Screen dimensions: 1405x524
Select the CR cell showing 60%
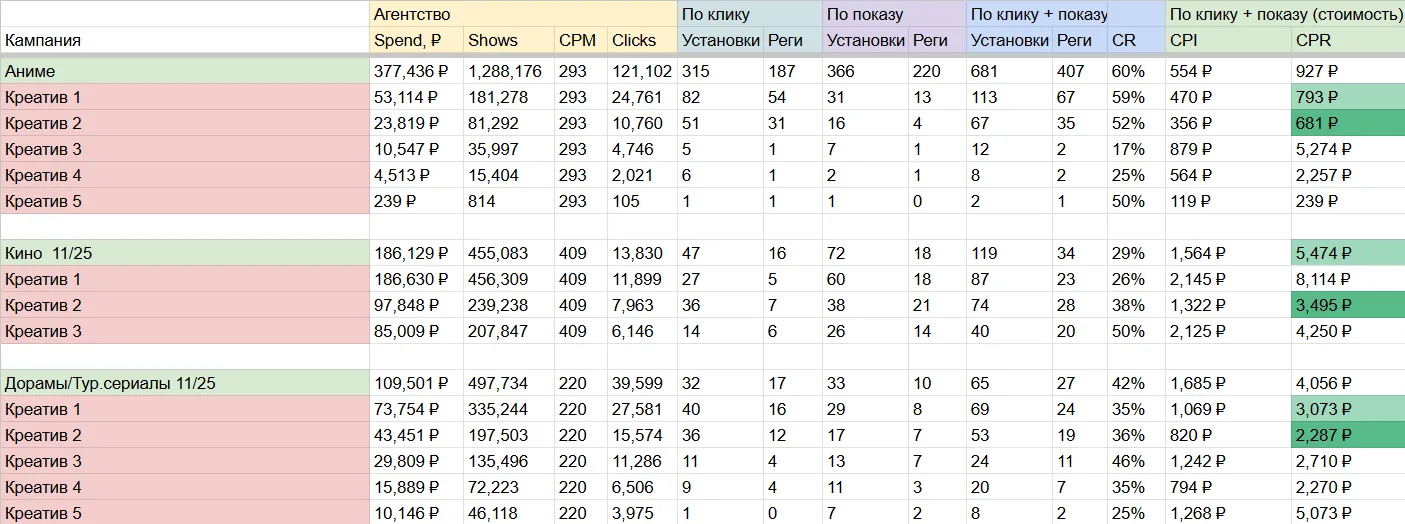pos(1136,71)
